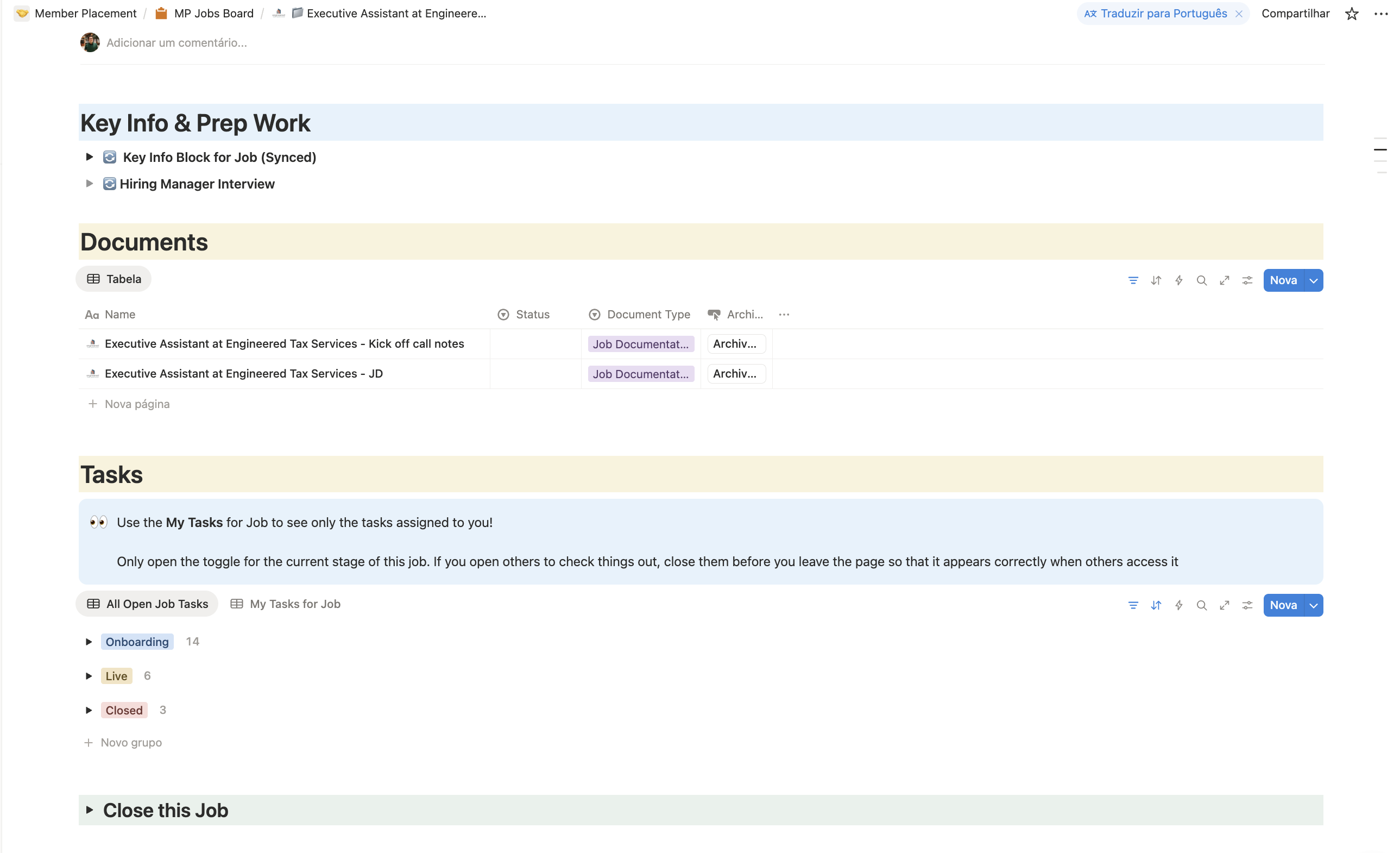Open sort options for the Documents table
The width and height of the screenshot is (1400, 853).
(x=1156, y=280)
